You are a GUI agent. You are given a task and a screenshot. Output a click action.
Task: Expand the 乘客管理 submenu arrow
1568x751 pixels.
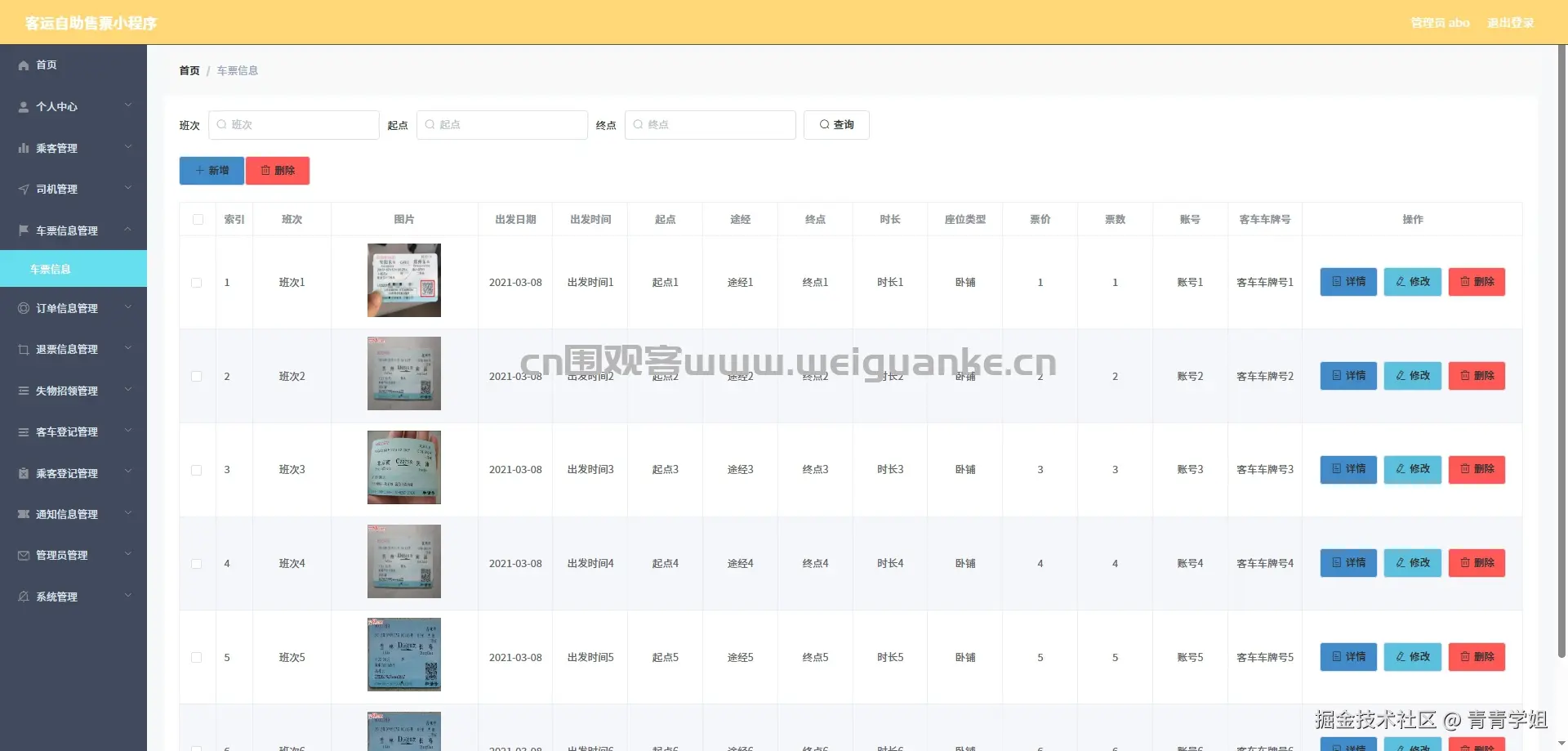(x=128, y=148)
